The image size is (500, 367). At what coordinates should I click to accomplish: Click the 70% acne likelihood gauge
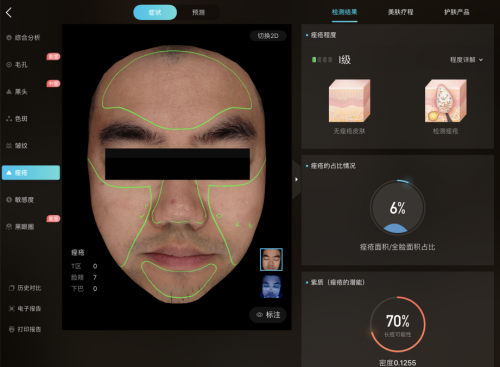pyautogui.click(x=397, y=324)
